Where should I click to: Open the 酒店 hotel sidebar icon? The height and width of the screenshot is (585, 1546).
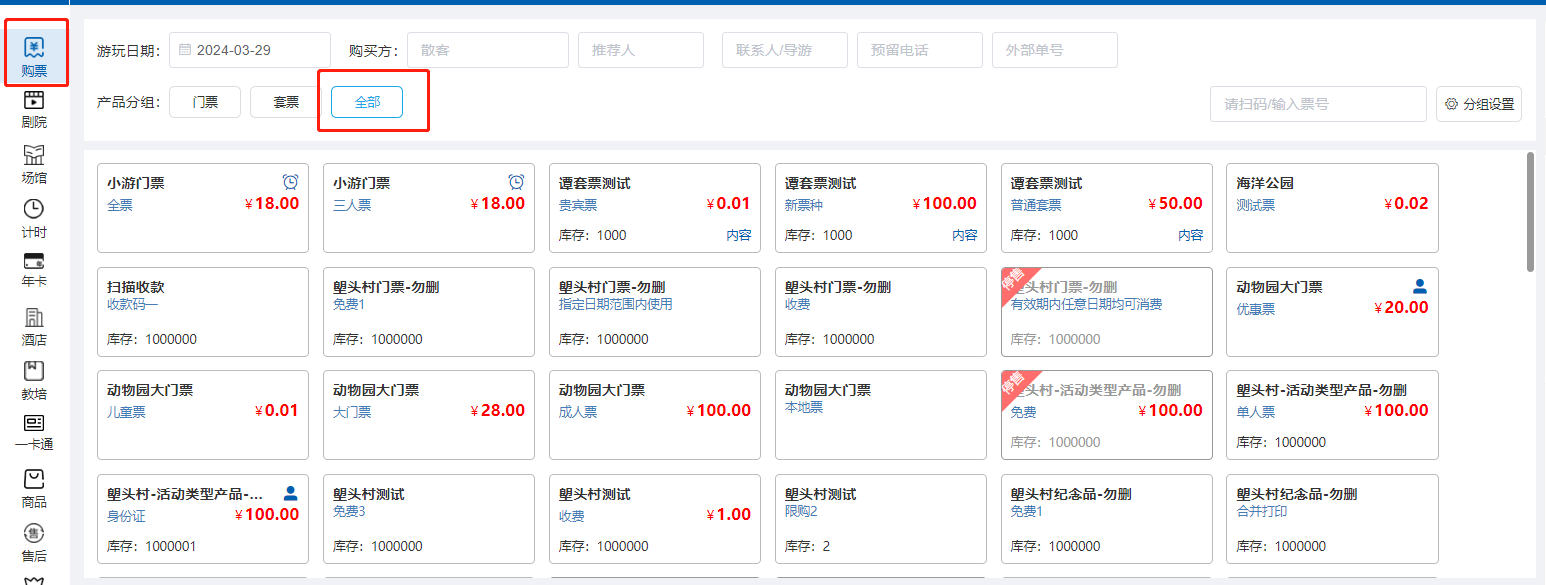(x=34, y=326)
